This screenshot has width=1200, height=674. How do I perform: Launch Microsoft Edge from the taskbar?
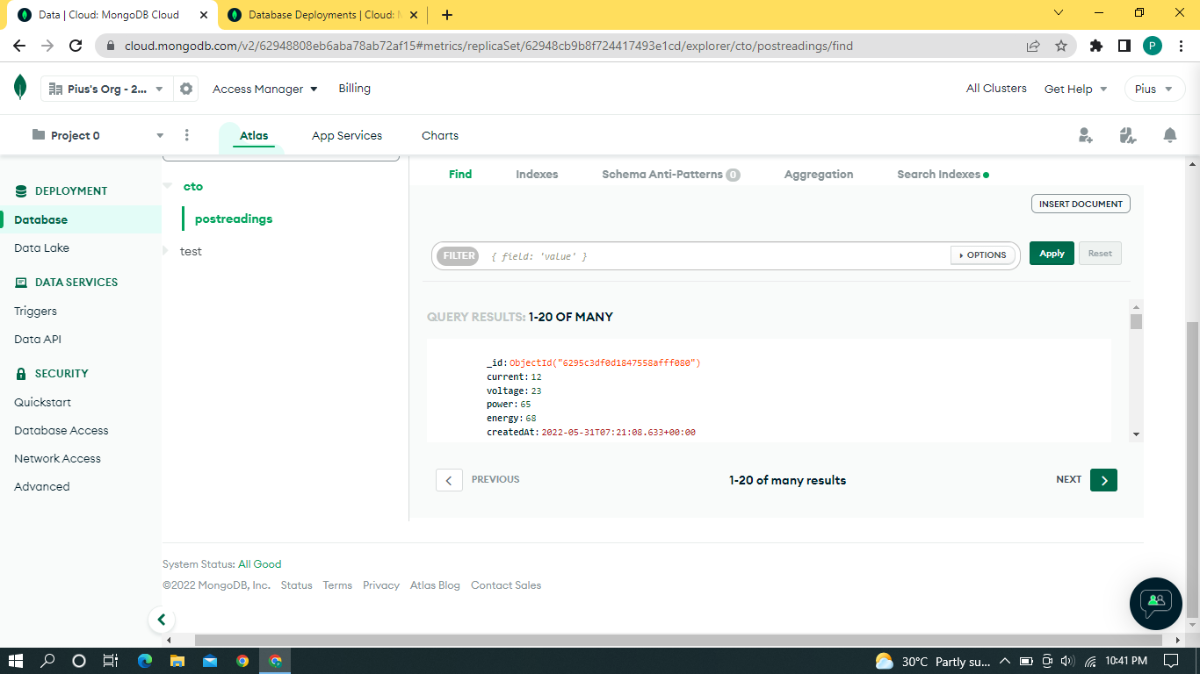[144, 661]
